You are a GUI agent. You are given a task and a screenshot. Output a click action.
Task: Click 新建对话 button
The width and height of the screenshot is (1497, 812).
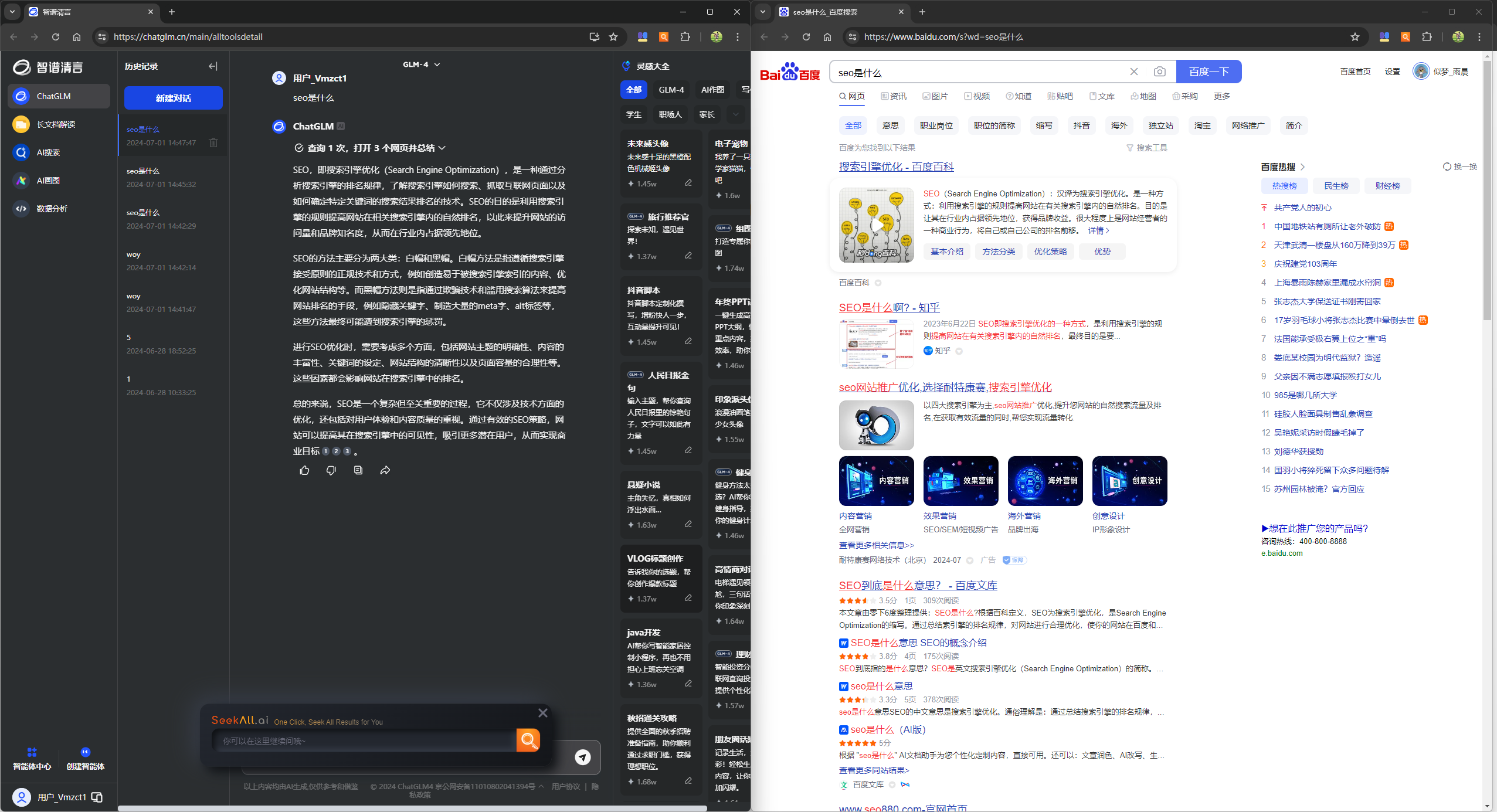click(174, 98)
